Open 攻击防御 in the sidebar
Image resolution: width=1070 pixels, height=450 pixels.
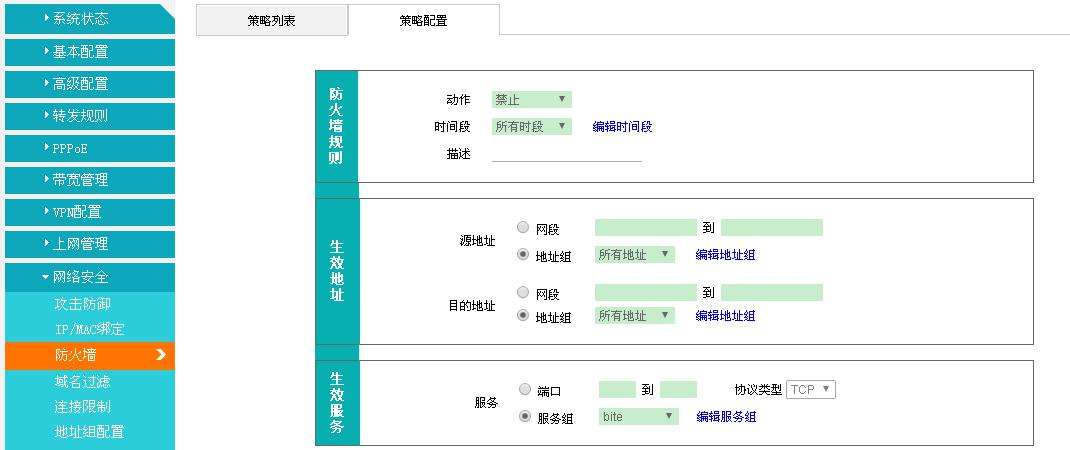[x=82, y=303]
